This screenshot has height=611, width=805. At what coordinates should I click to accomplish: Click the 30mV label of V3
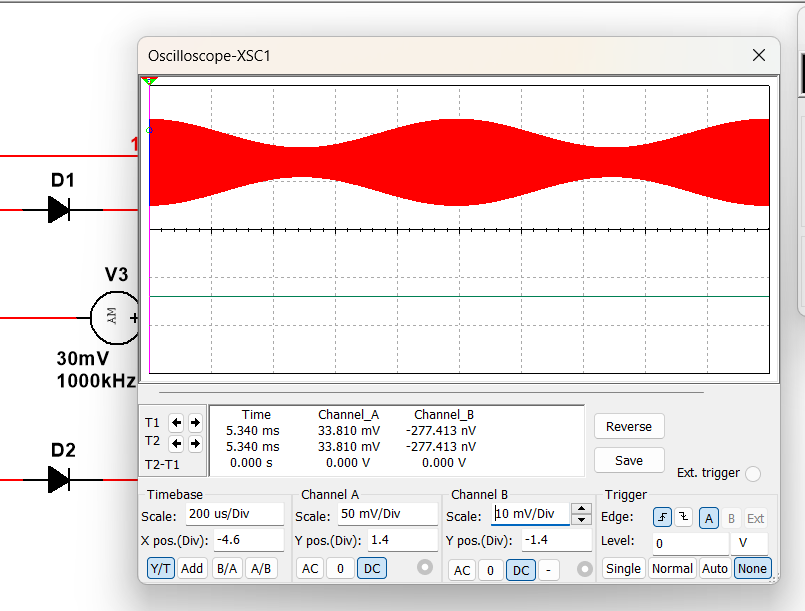[x=83, y=358]
